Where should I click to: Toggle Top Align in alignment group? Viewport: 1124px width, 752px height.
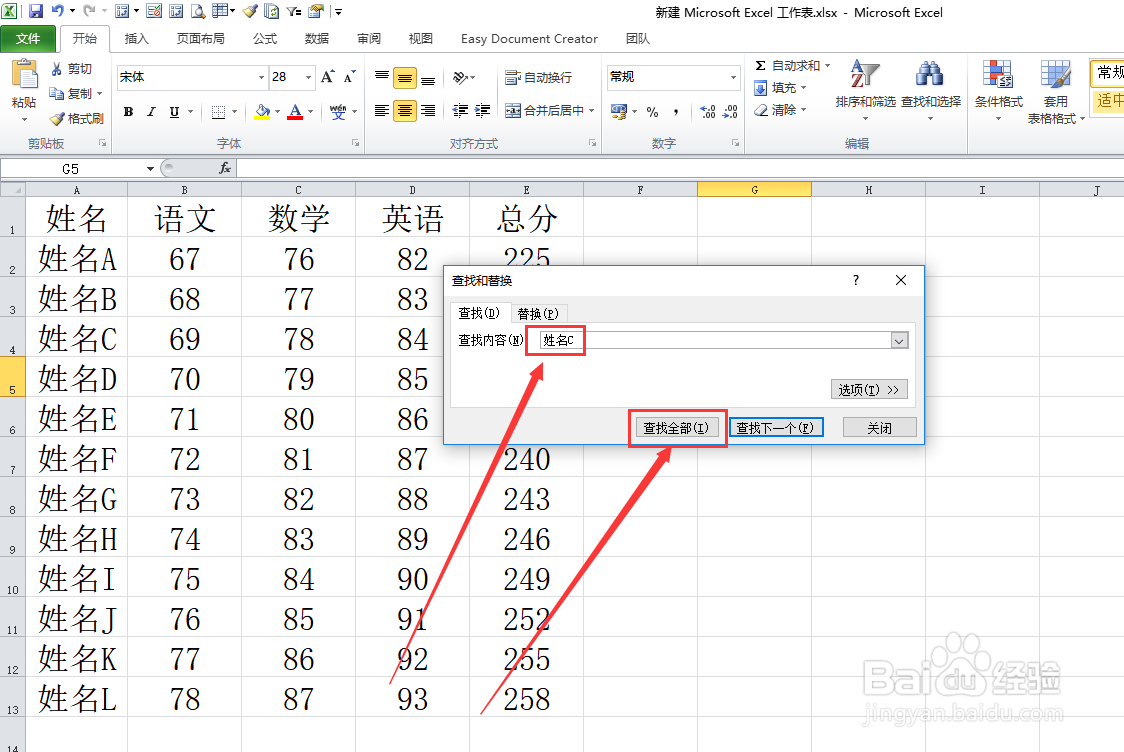(x=382, y=77)
